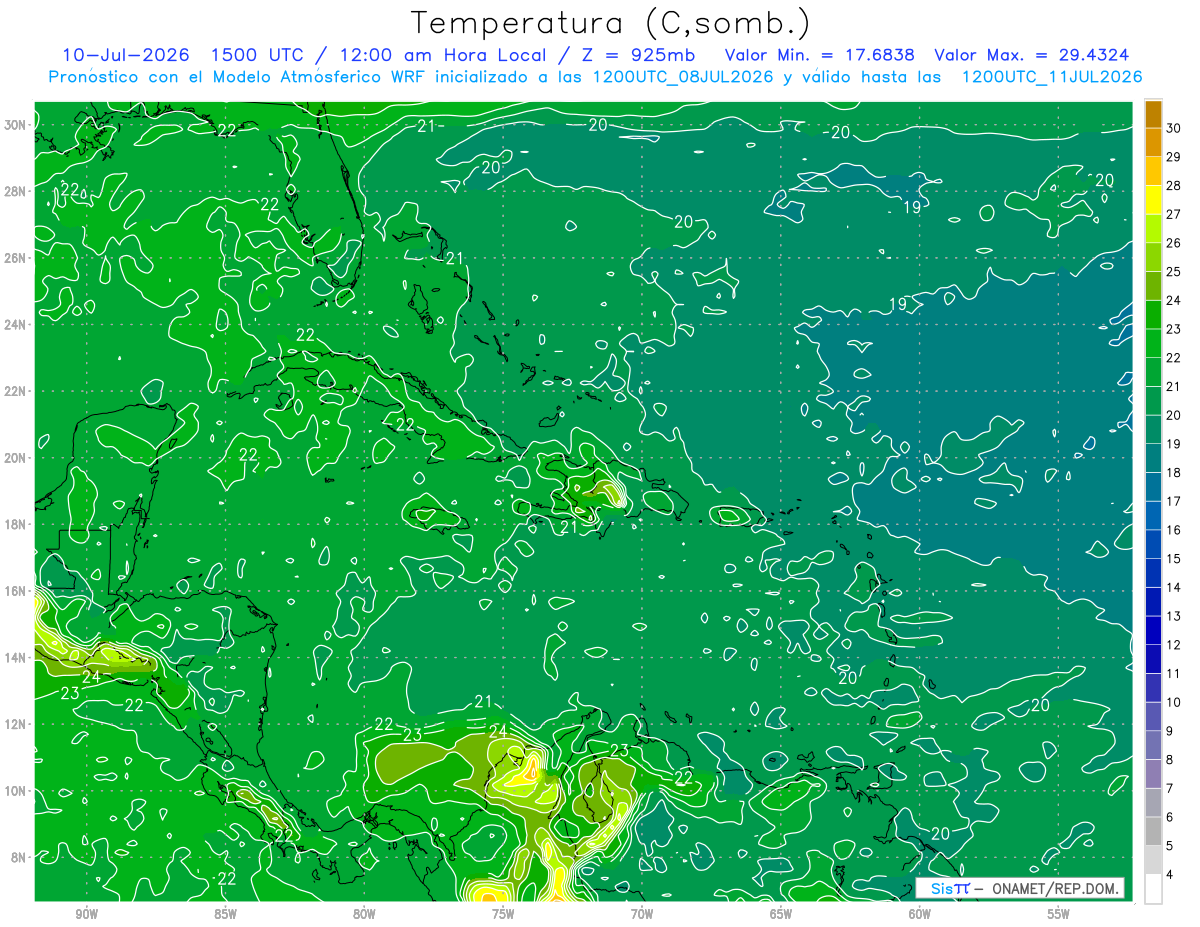Pick the yellow legend swatch between 27 and 28

pos(1153,200)
